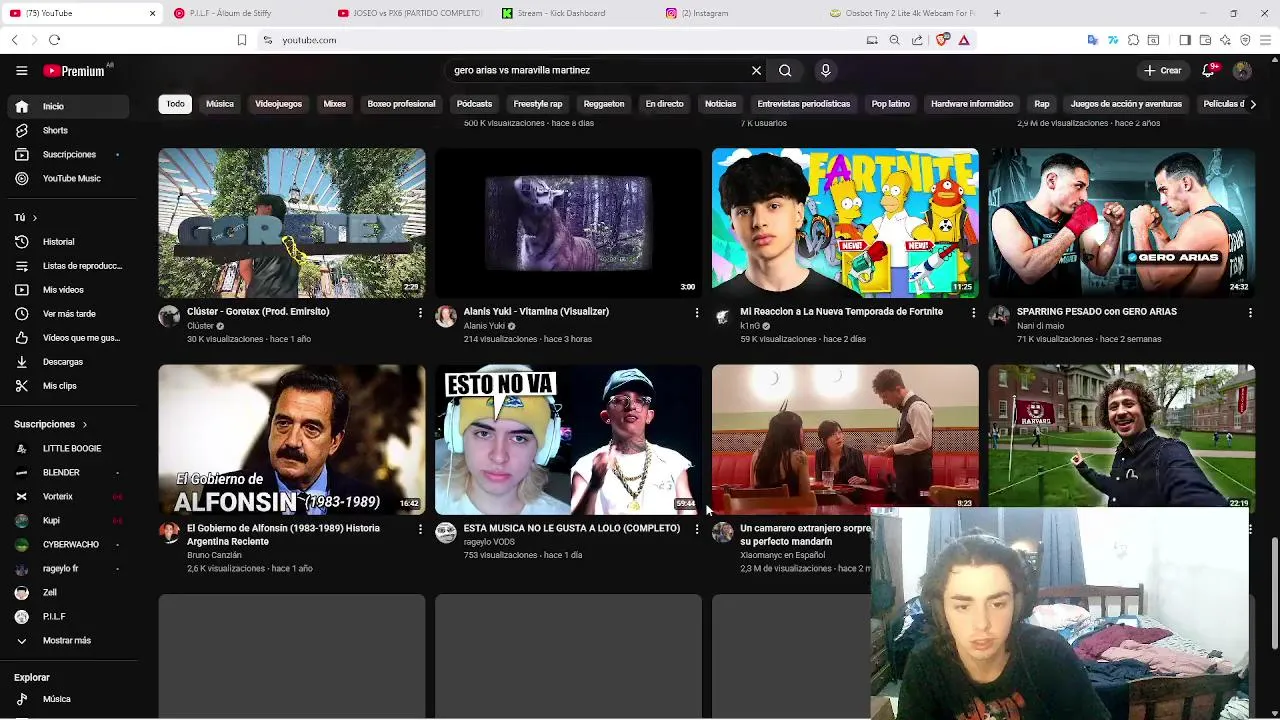Bookmark this page icon
This screenshot has height=720, width=1280.
pos(242,40)
